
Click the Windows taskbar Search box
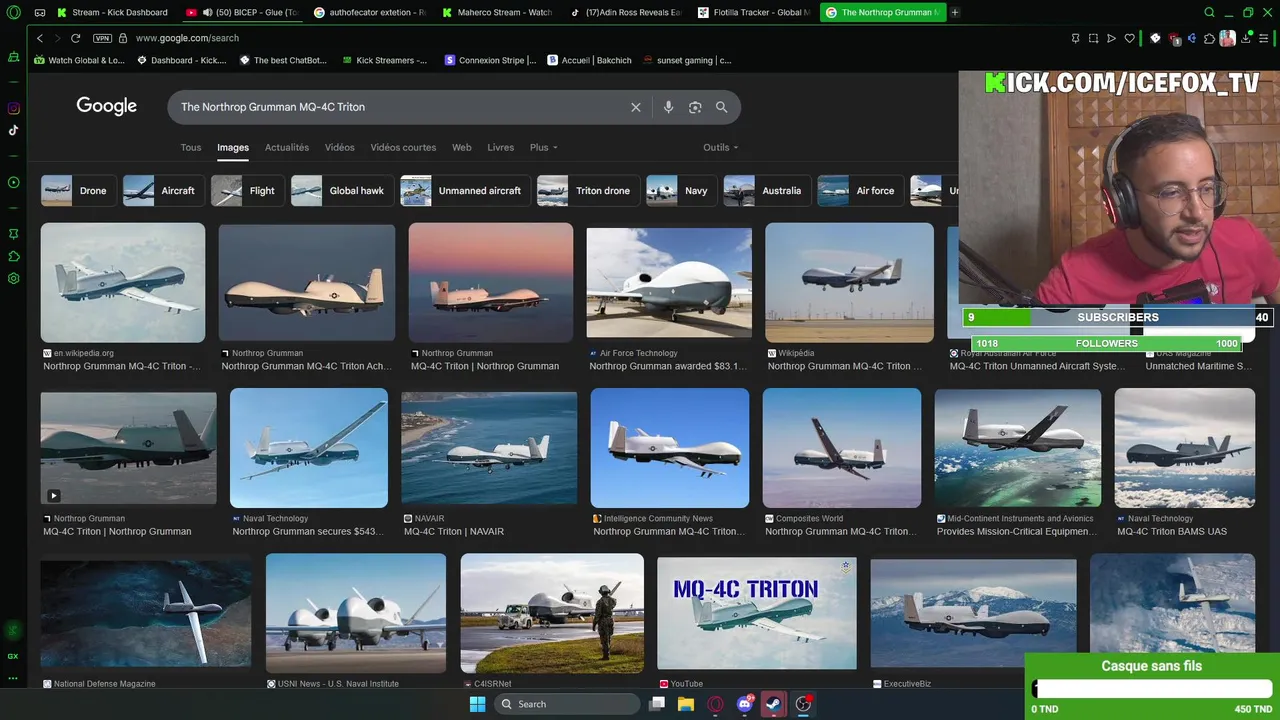tap(566, 704)
